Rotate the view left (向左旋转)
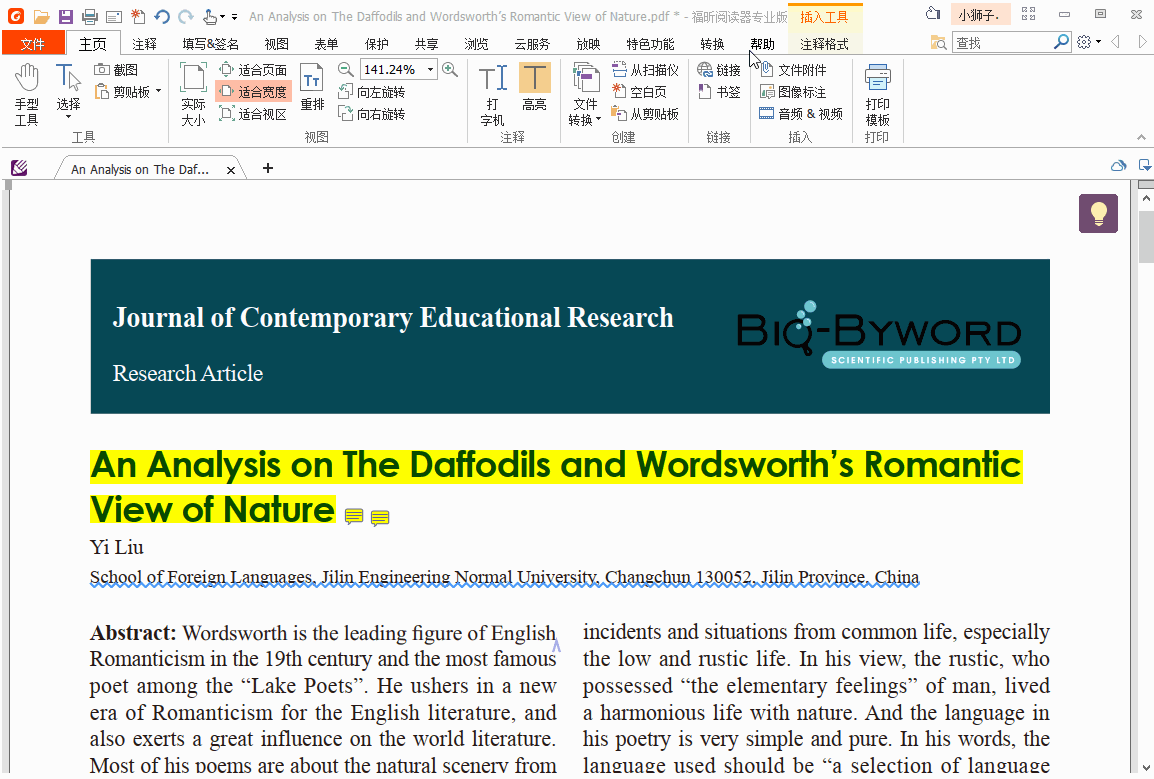 tap(371, 92)
